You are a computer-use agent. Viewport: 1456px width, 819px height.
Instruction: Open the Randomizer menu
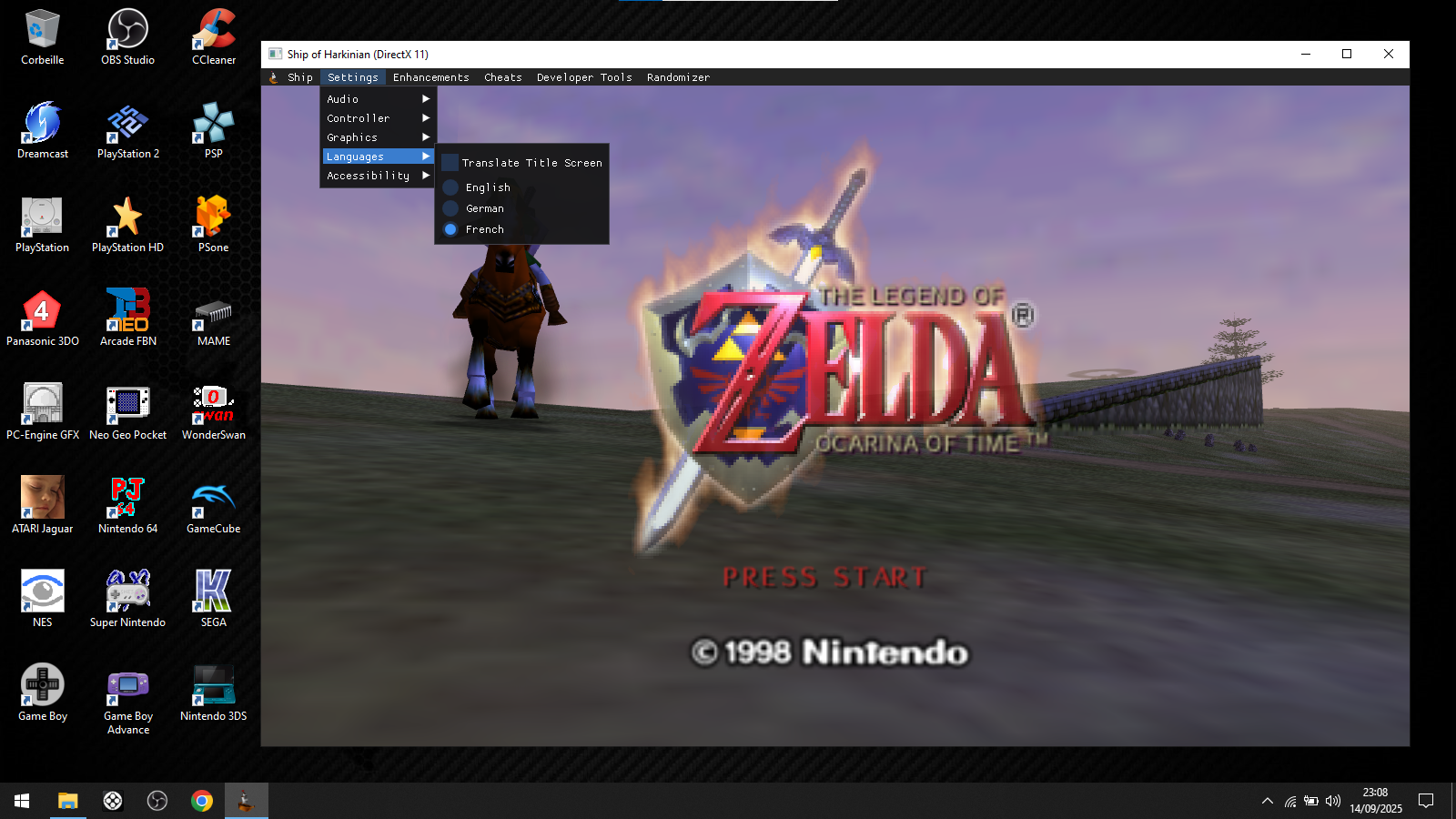coord(678,77)
